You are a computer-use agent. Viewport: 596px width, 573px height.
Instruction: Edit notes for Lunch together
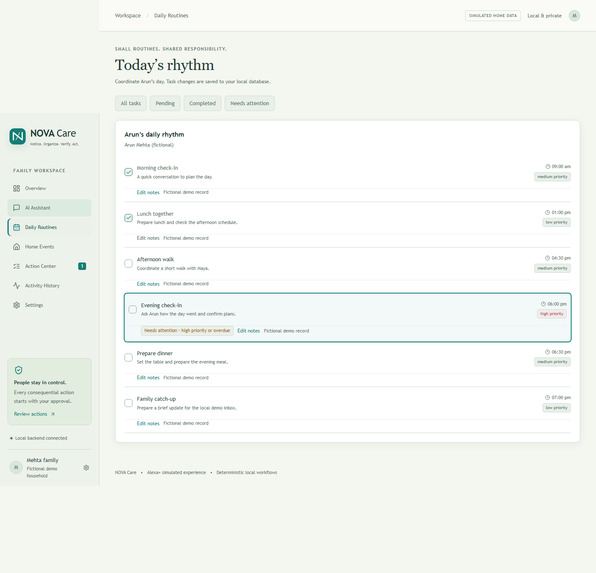(148, 238)
